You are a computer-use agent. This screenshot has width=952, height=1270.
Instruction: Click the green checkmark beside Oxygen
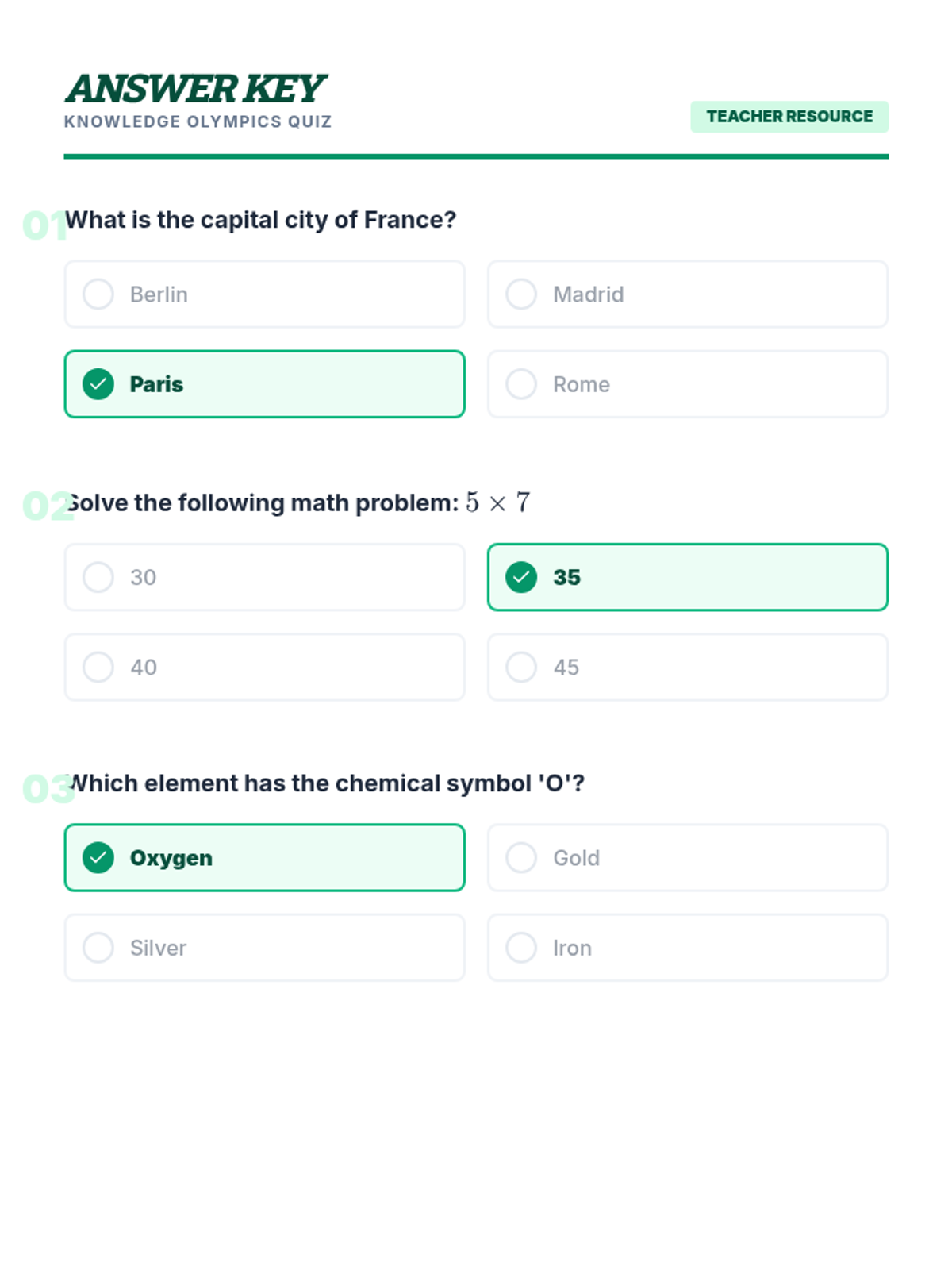[x=98, y=858]
